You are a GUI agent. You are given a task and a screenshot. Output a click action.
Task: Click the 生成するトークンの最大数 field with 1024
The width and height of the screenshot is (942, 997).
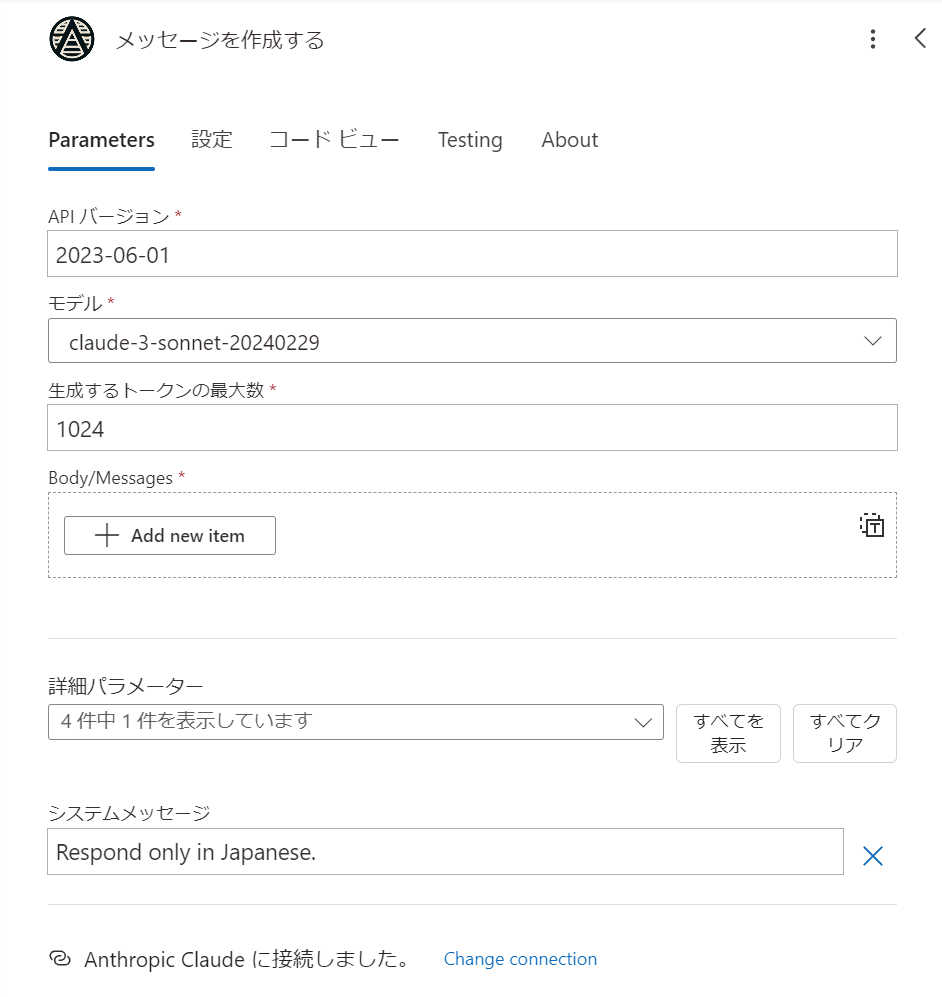click(472, 428)
